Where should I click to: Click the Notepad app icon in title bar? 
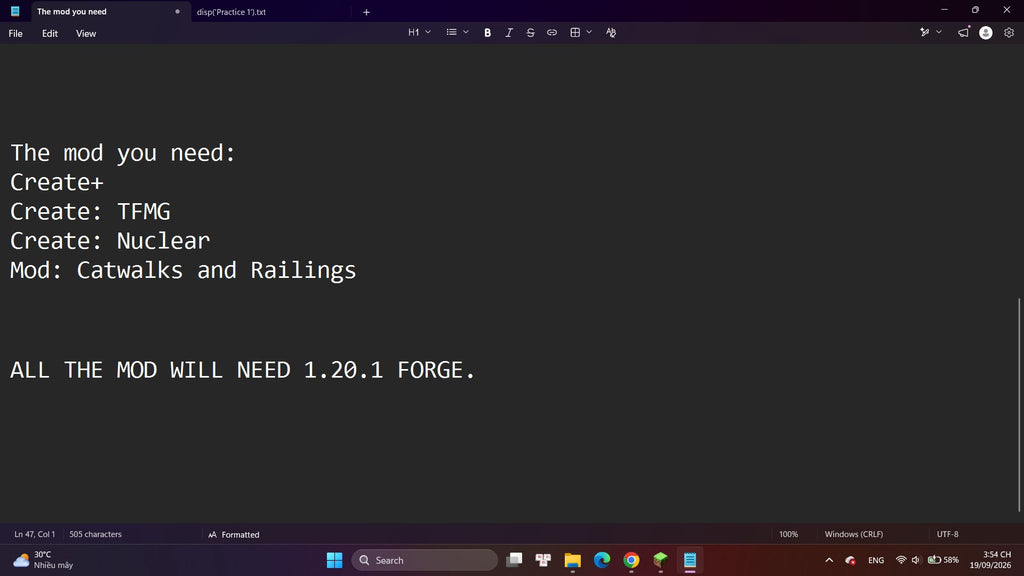(x=15, y=11)
